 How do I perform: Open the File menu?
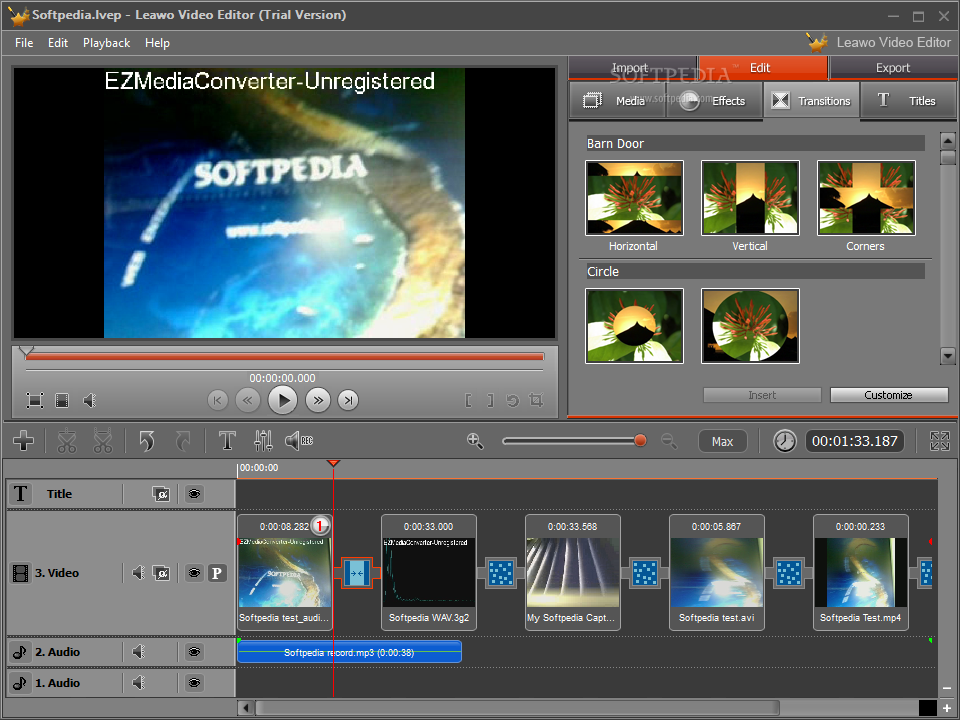(x=24, y=43)
